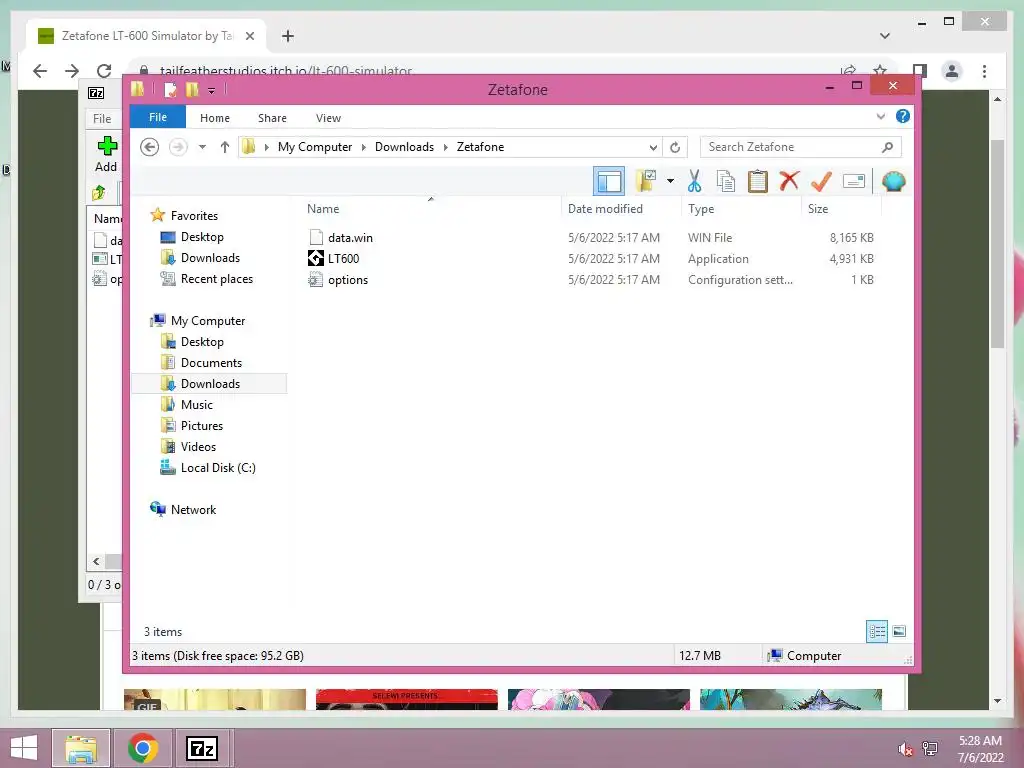This screenshot has width=1024, height=768.
Task: Click New folder icon in Explorer title bar
Action: click(192, 89)
